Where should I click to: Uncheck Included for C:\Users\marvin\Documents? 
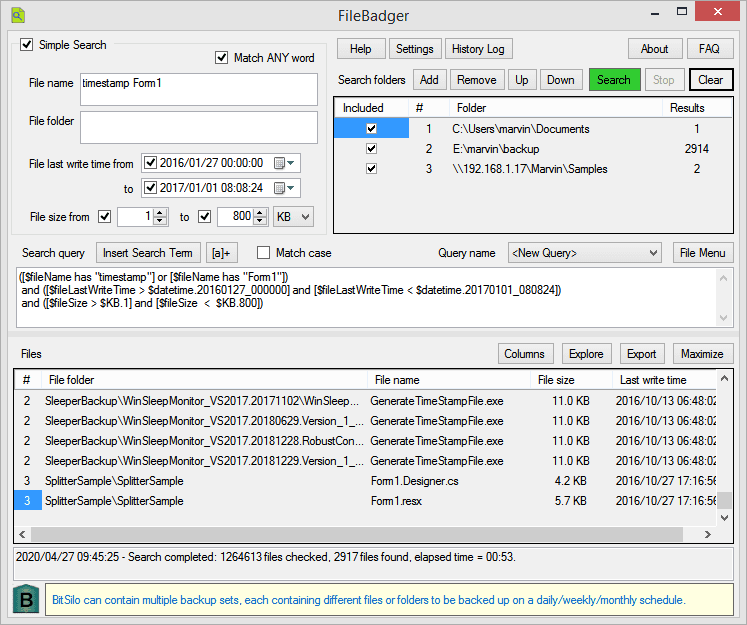click(x=372, y=129)
